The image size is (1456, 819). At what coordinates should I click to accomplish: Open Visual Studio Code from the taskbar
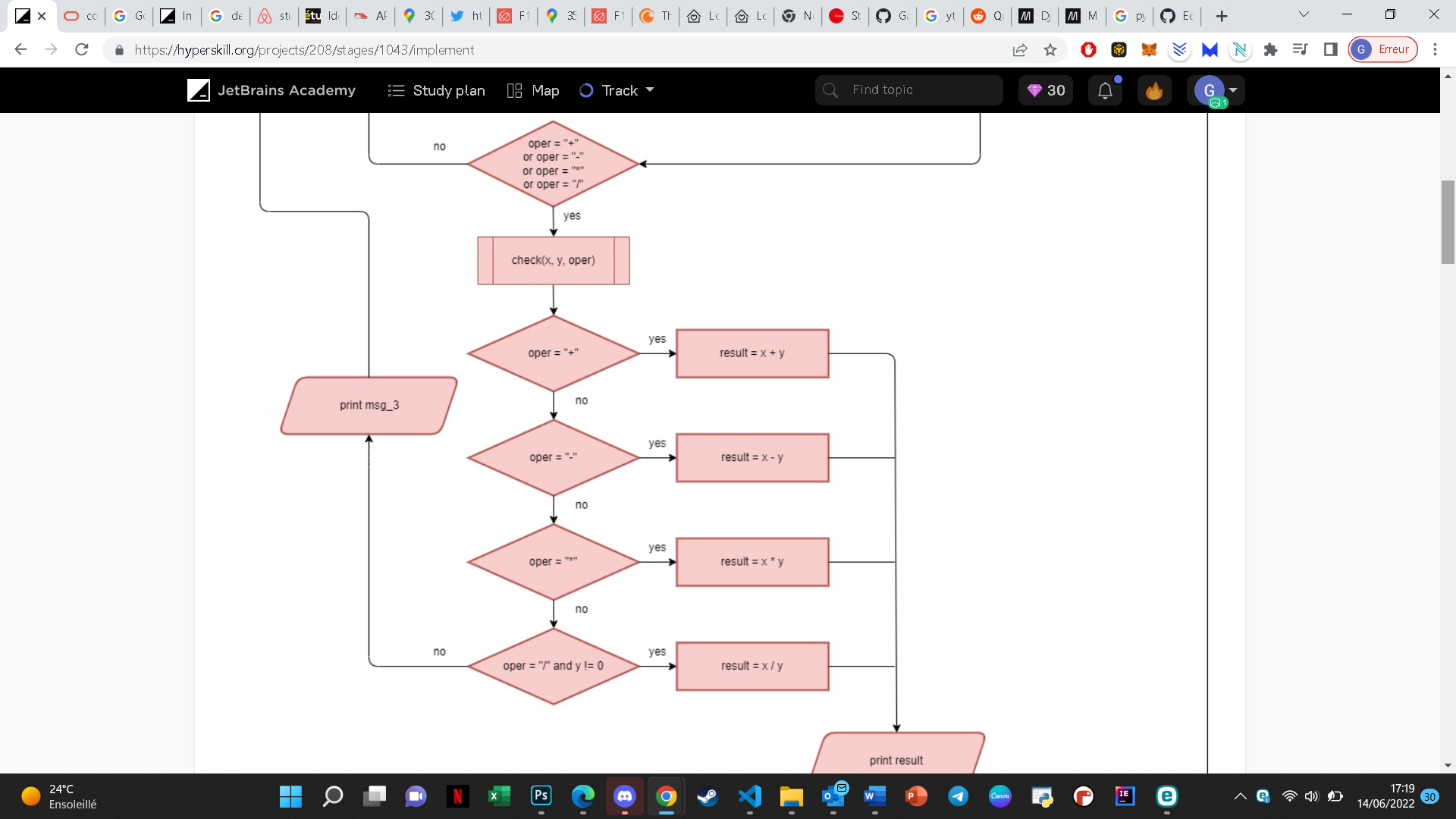point(749,796)
